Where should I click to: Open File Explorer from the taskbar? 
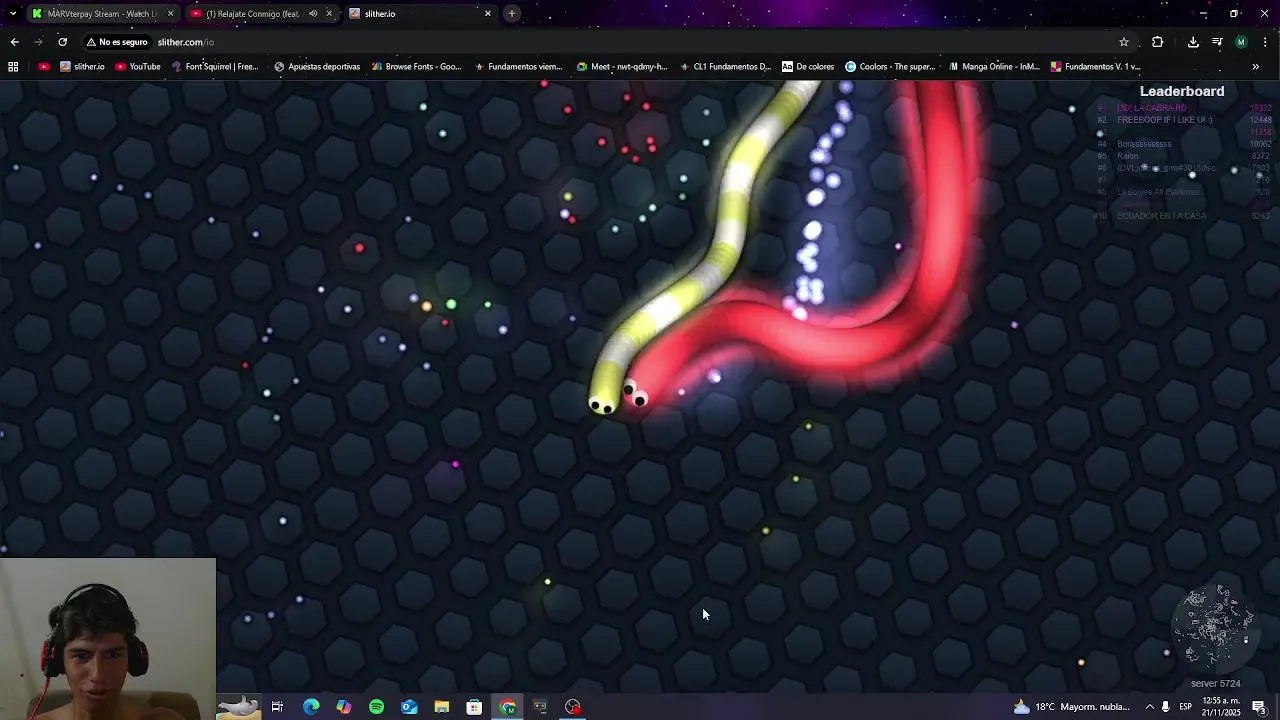(x=442, y=707)
